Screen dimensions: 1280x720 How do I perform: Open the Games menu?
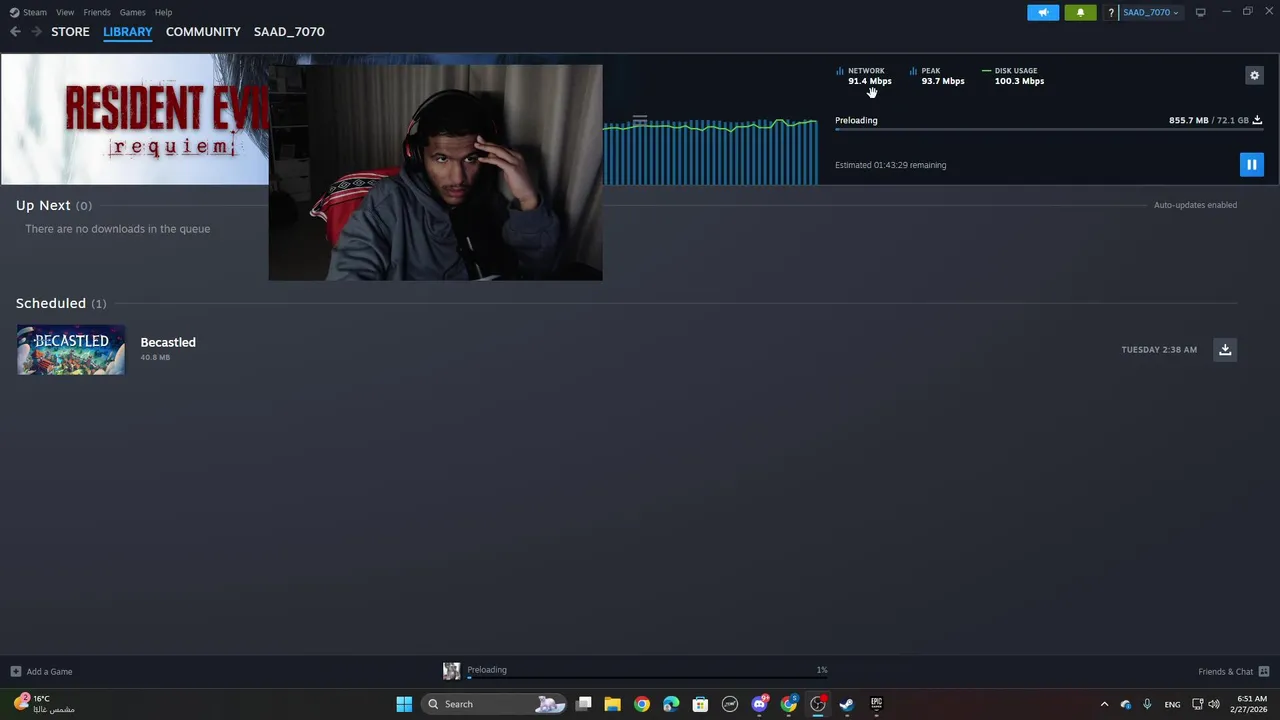132,12
